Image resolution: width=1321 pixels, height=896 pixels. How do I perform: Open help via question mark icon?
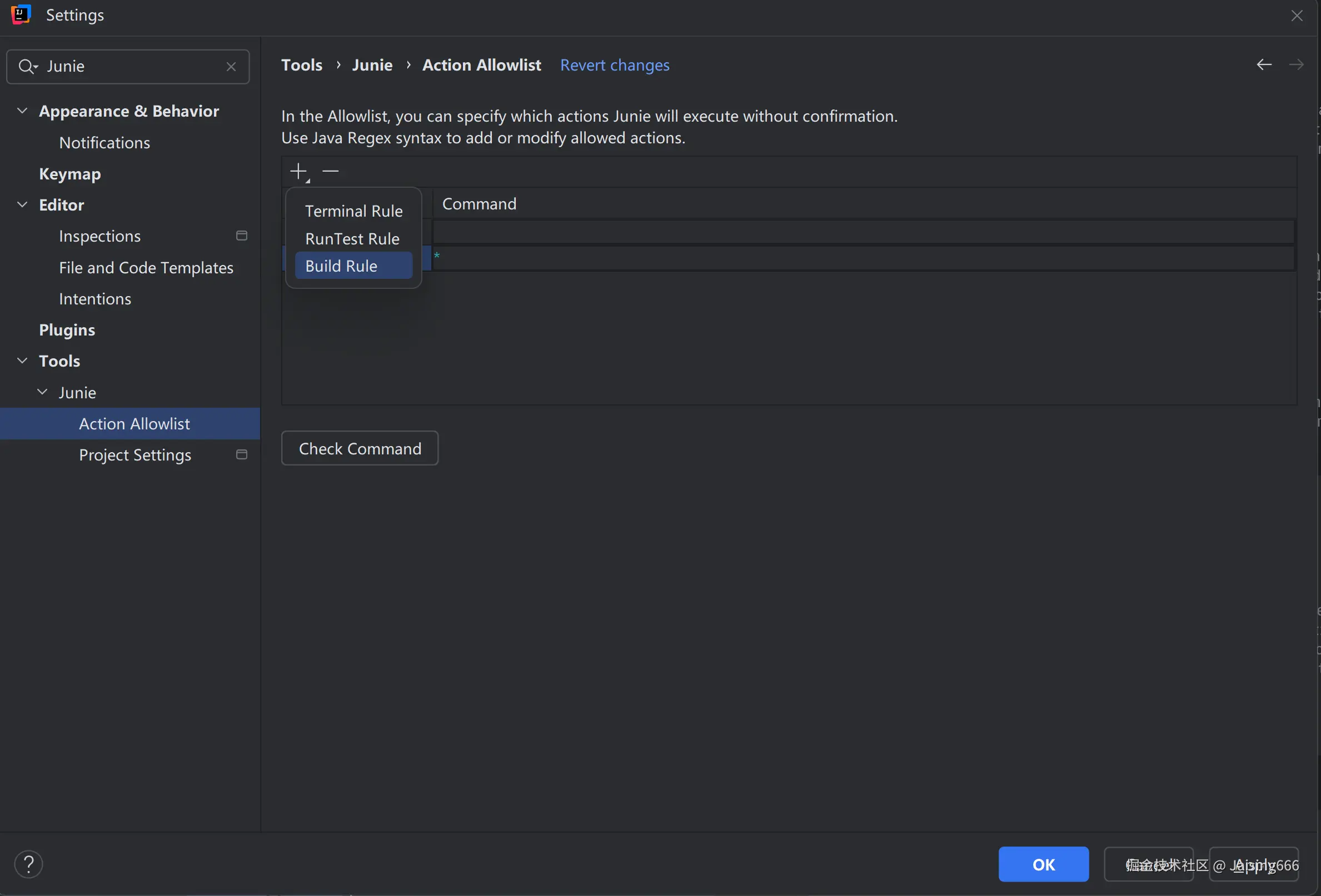[x=28, y=864]
